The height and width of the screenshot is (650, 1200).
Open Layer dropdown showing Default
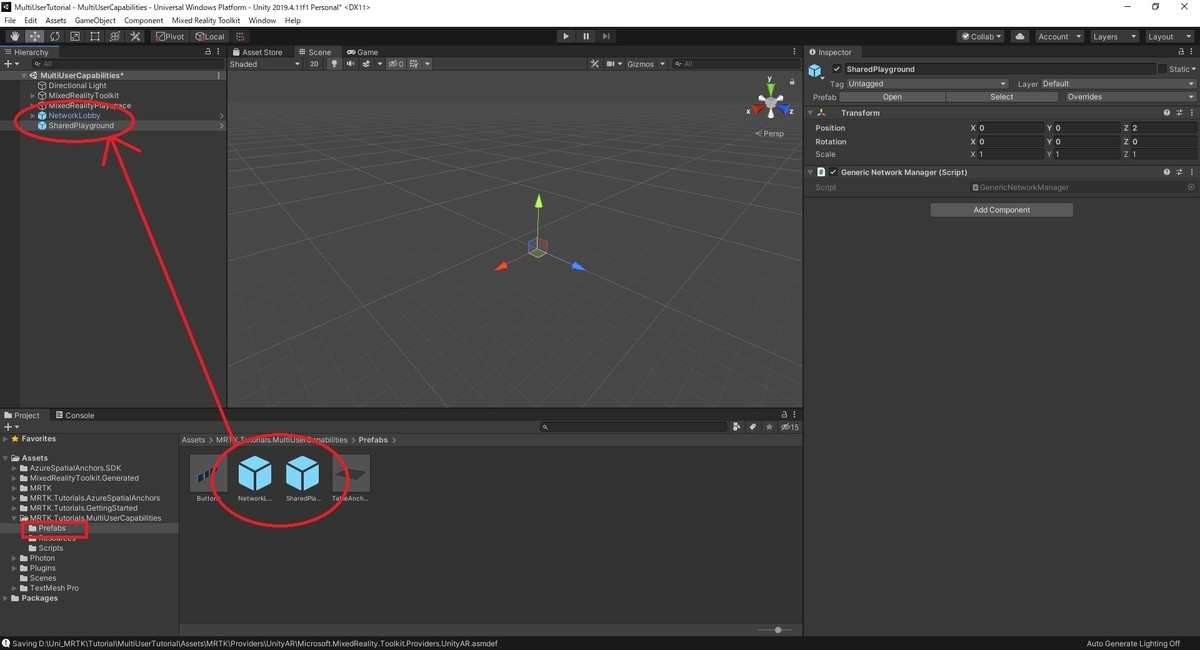(x=1118, y=84)
